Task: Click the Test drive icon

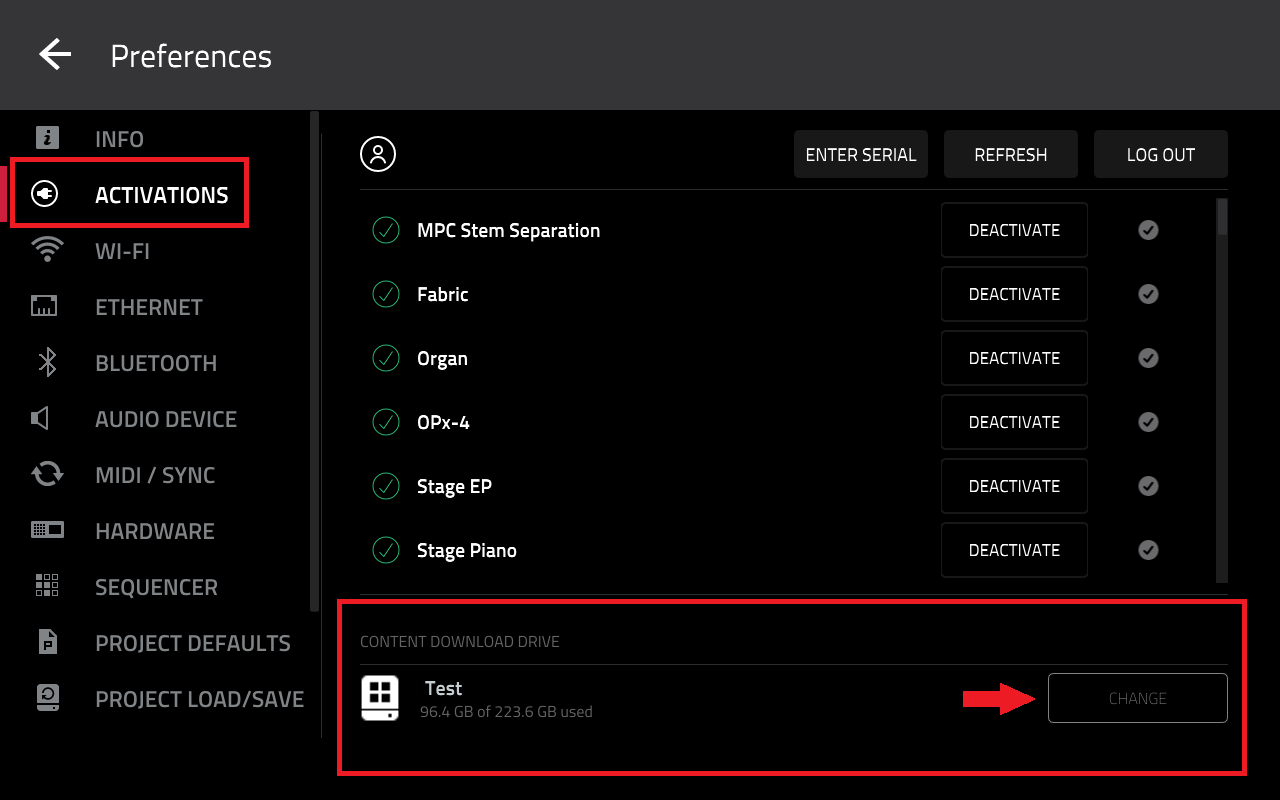Action: (380, 698)
